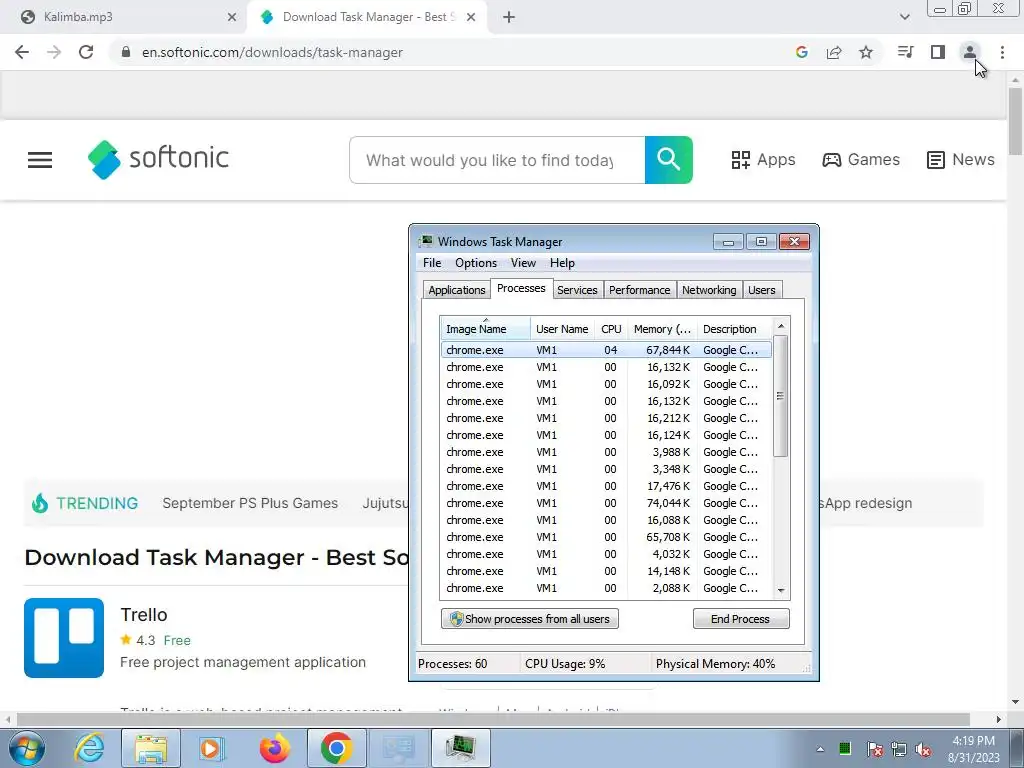Viewport: 1024px width, 768px height.
Task: Show hidden system tray icons
Action: click(x=820, y=749)
